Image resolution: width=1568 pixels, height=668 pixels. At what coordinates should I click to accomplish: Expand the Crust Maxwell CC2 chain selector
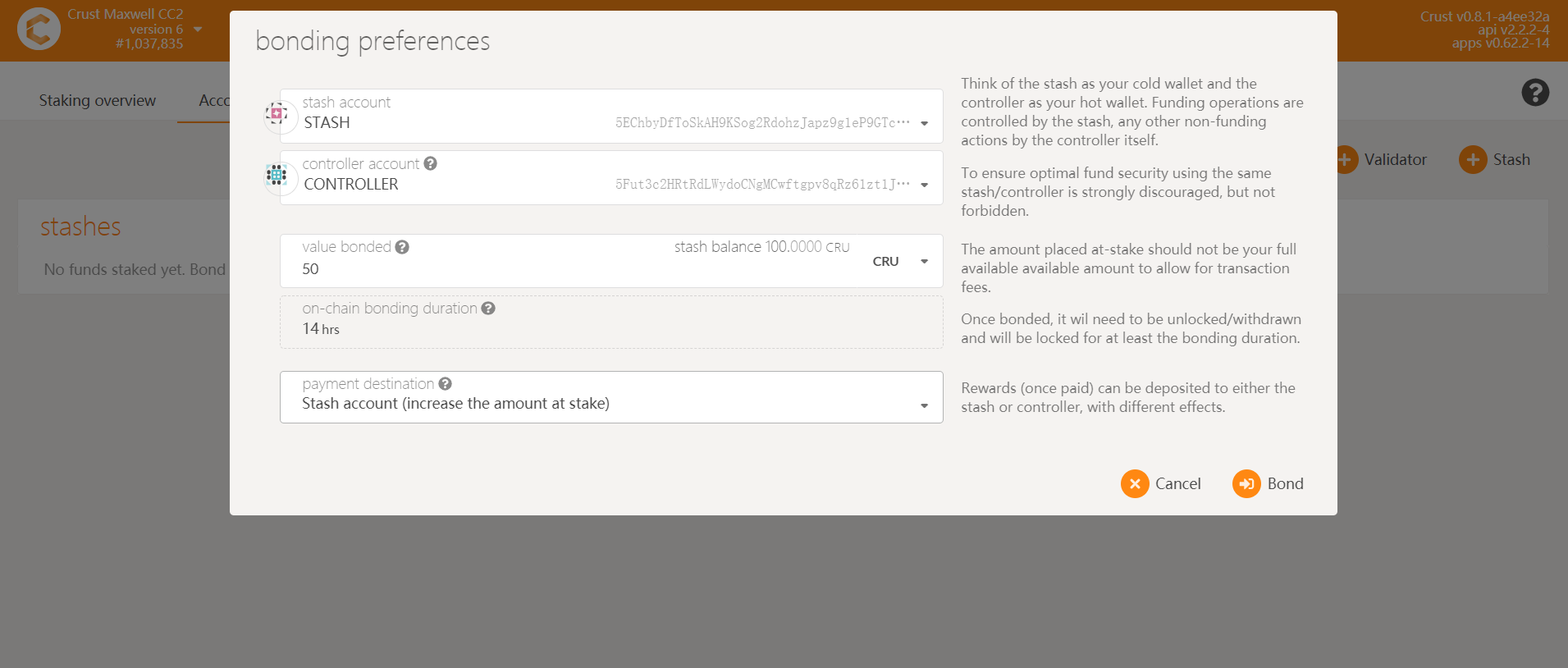click(x=198, y=30)
